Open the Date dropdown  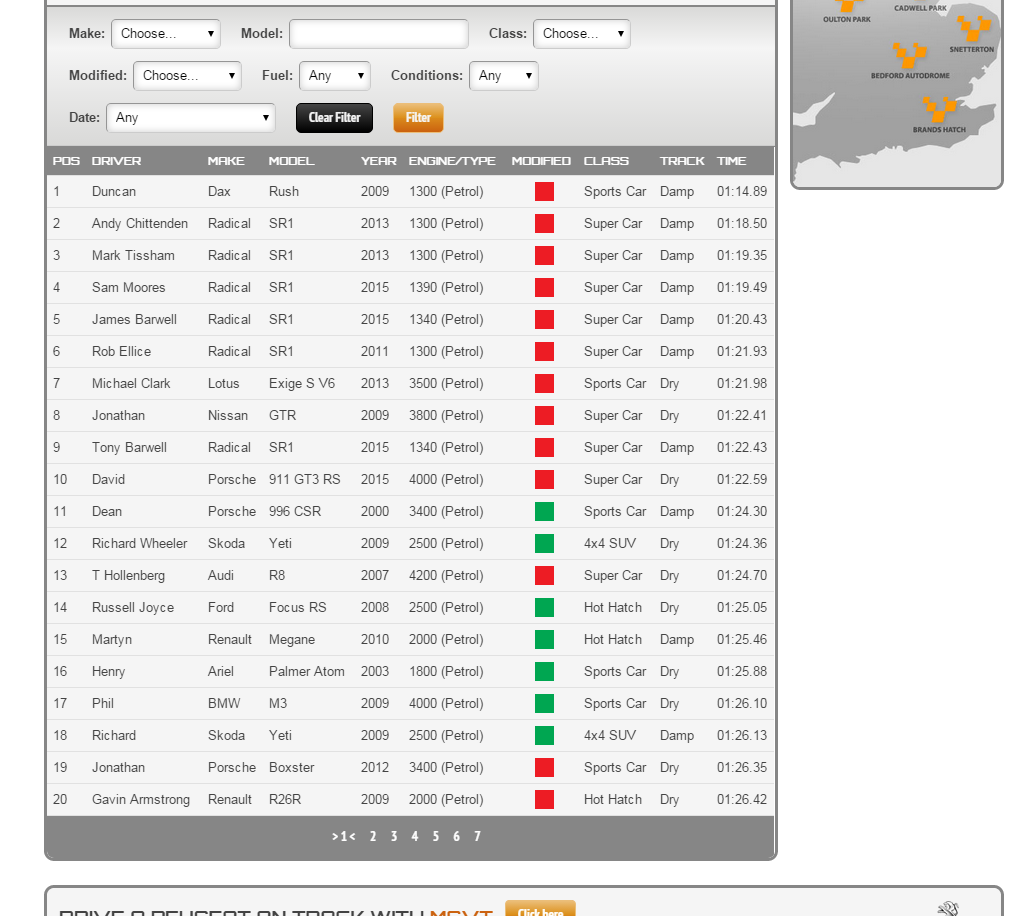click(191, 118)
